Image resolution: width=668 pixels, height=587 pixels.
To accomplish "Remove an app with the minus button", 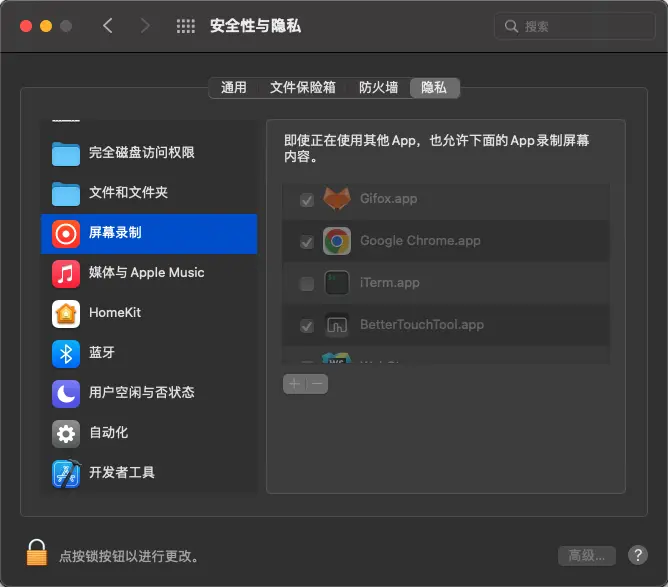I will (x=317, y=384).
